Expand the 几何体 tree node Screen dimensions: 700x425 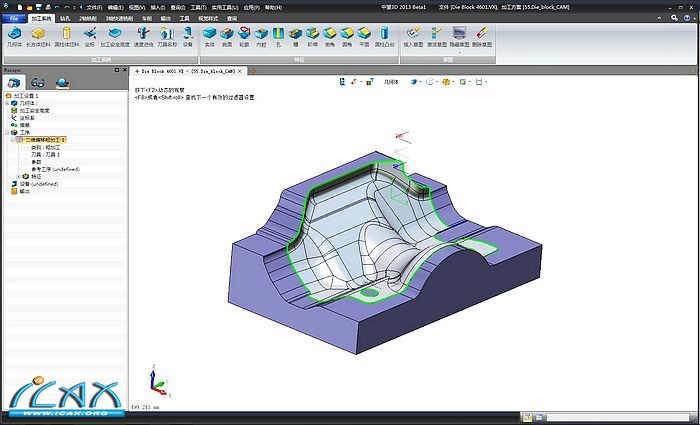[9, 102]
